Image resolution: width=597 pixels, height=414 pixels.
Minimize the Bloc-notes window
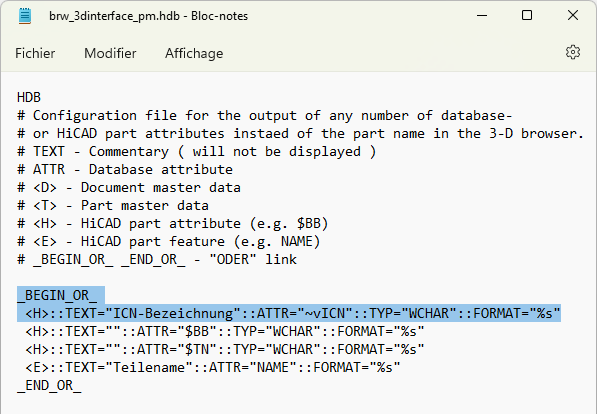(x=482, y=16)
